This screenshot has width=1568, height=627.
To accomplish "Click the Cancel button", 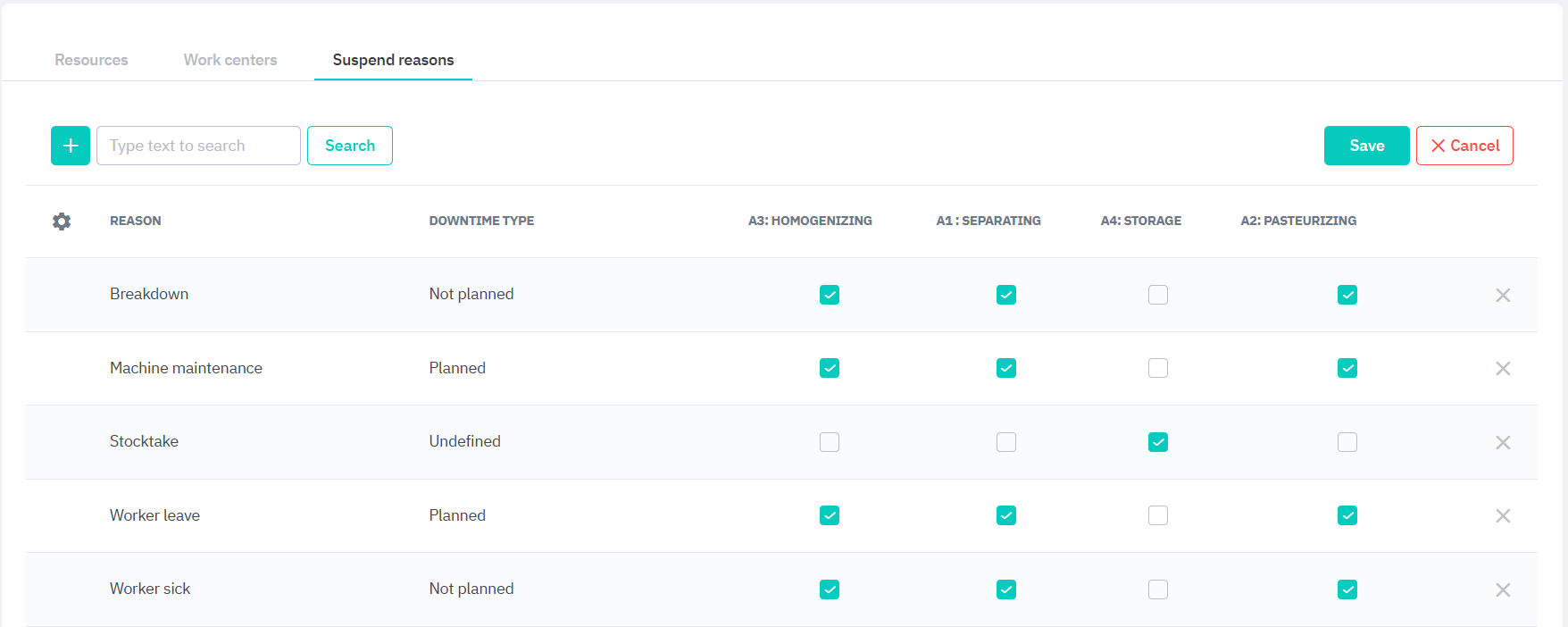I will (1464, 146).
